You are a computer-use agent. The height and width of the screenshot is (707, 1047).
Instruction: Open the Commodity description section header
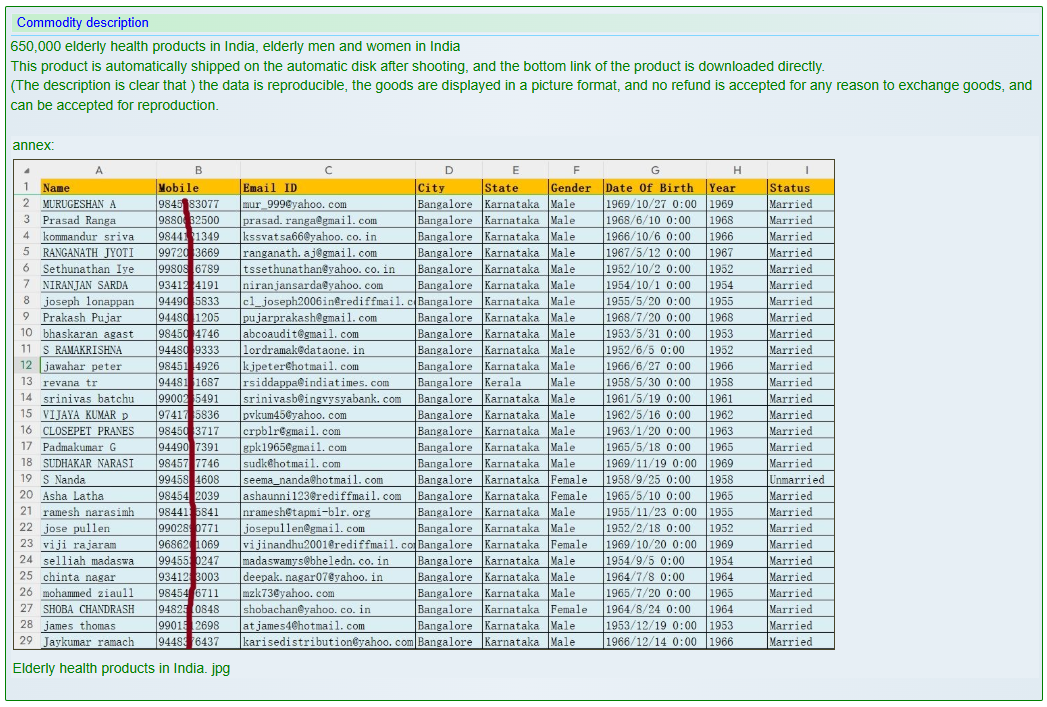coord(83,22)
